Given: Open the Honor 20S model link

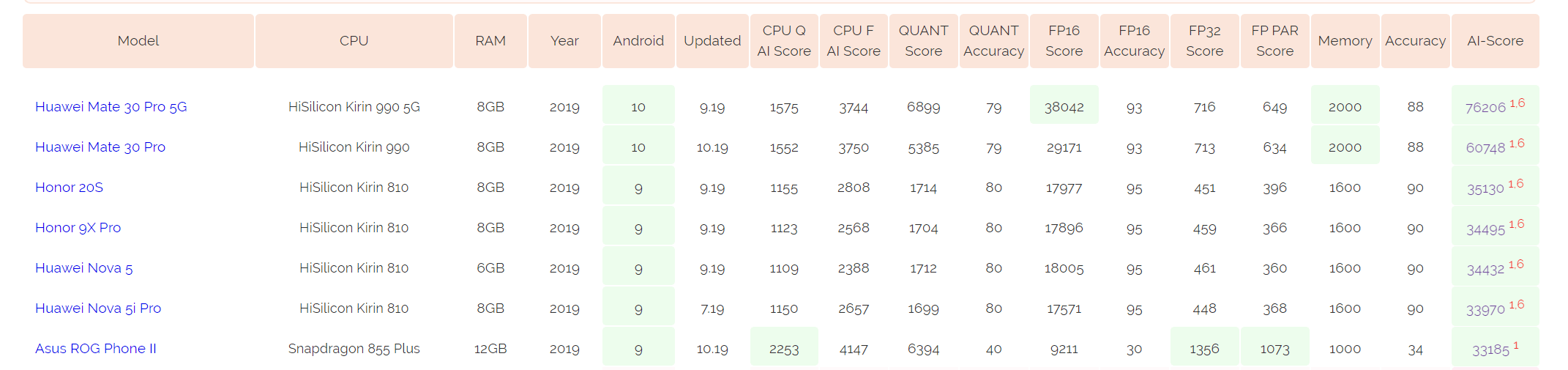Looking at the screenshot, I should click(69, 188).
